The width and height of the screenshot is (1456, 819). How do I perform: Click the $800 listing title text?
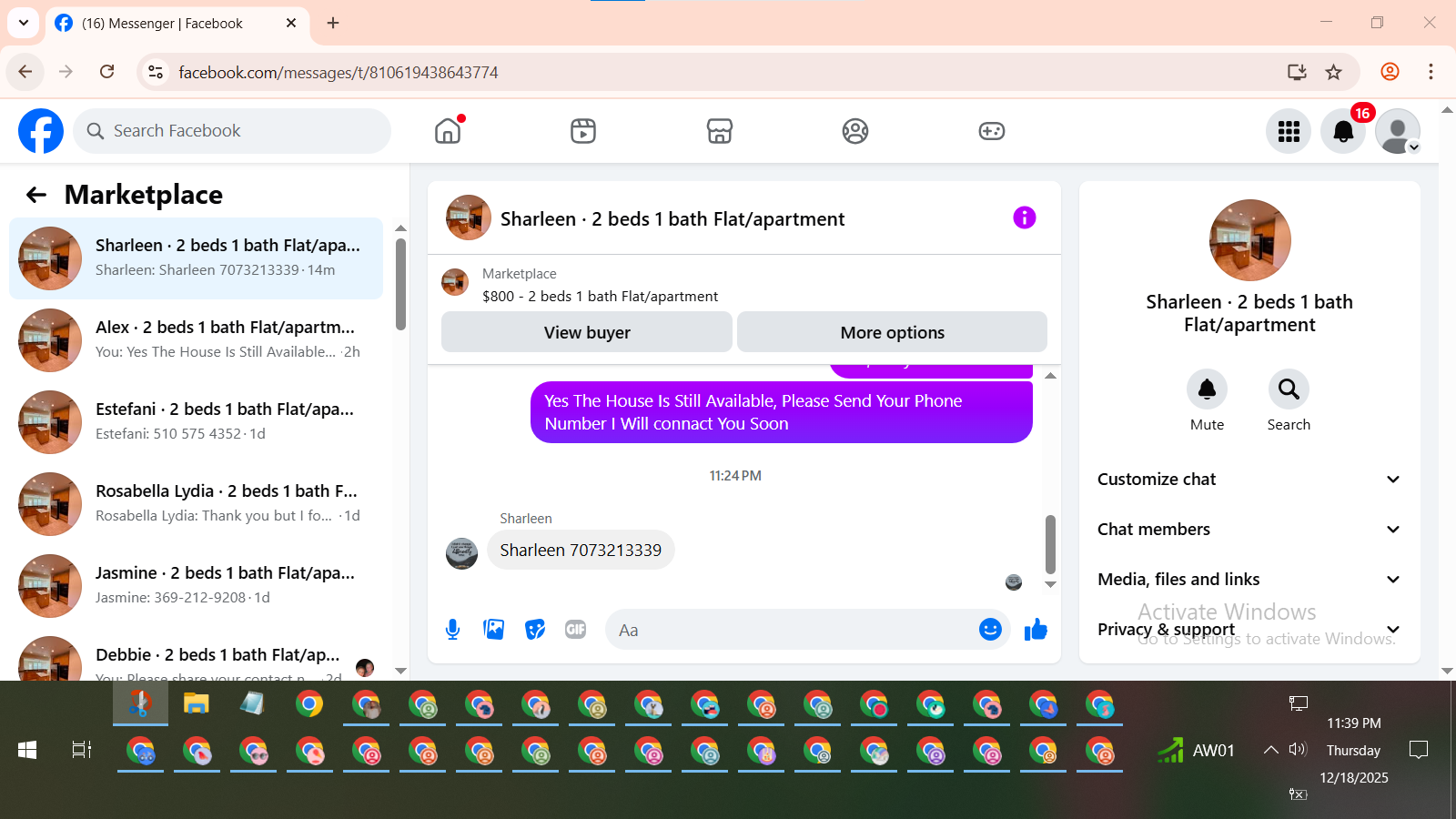[600, 297]
